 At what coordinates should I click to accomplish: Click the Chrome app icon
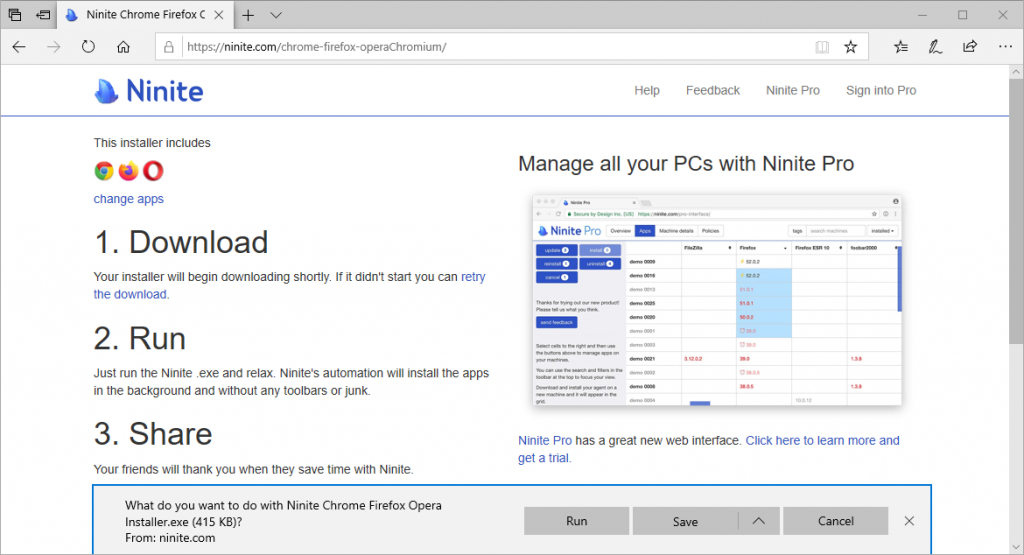coord(103,171)
